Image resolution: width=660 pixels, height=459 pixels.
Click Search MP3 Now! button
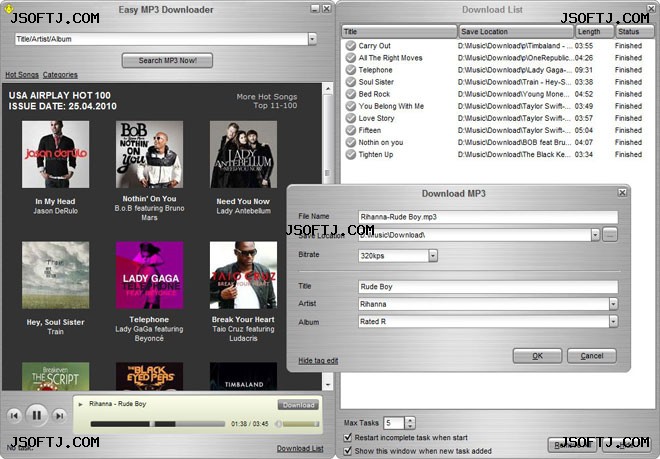point(167,60)
